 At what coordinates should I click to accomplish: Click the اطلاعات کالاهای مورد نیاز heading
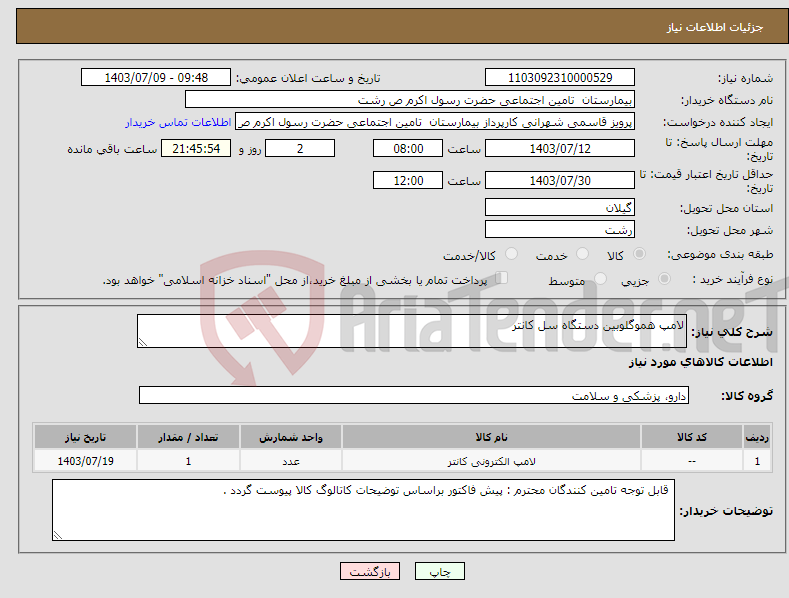pos(700,362)
